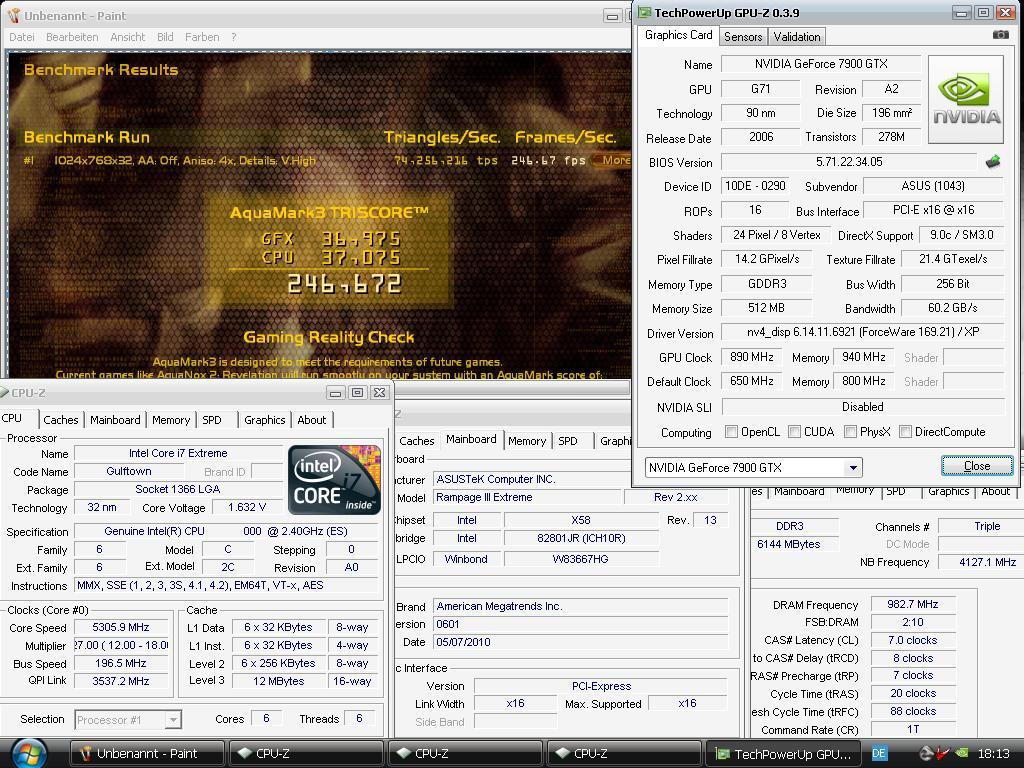Click the GPU name field NVIDIA GeForce 7900 GTX
This screenshot has height=768, width=1024.
tap(821, 64)
